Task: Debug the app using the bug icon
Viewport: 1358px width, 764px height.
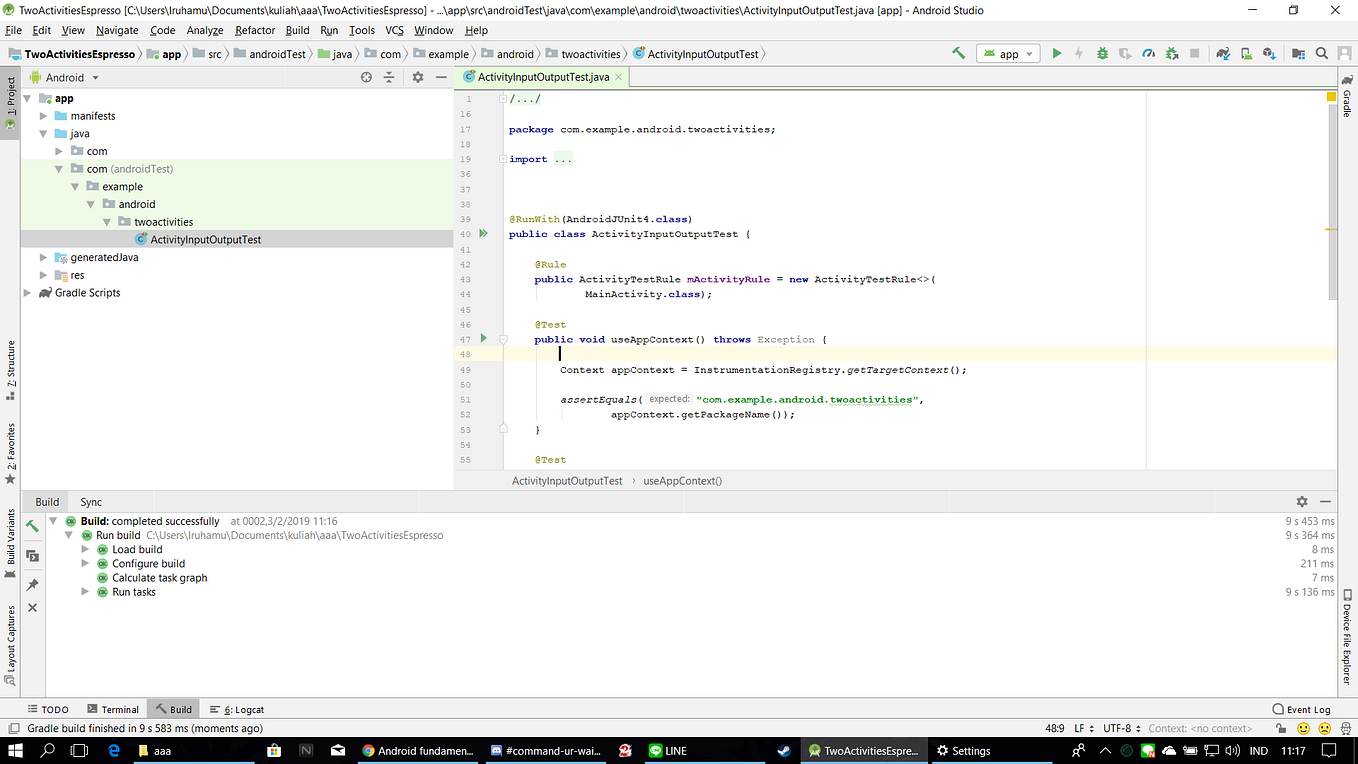Action: point(1102,53)
